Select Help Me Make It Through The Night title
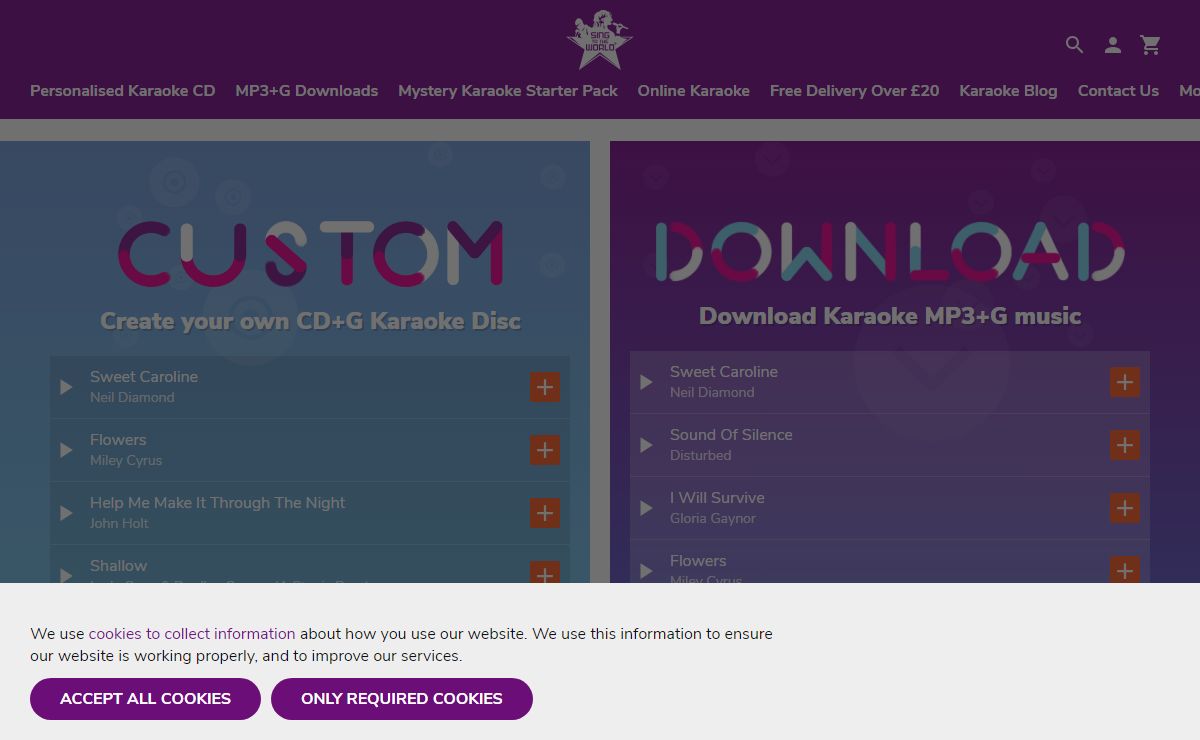The image size is (1200, 740). pos(218,503)
